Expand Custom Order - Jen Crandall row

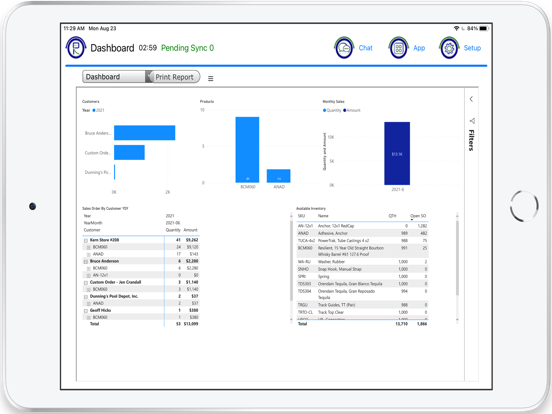click(x=86, y=282)
